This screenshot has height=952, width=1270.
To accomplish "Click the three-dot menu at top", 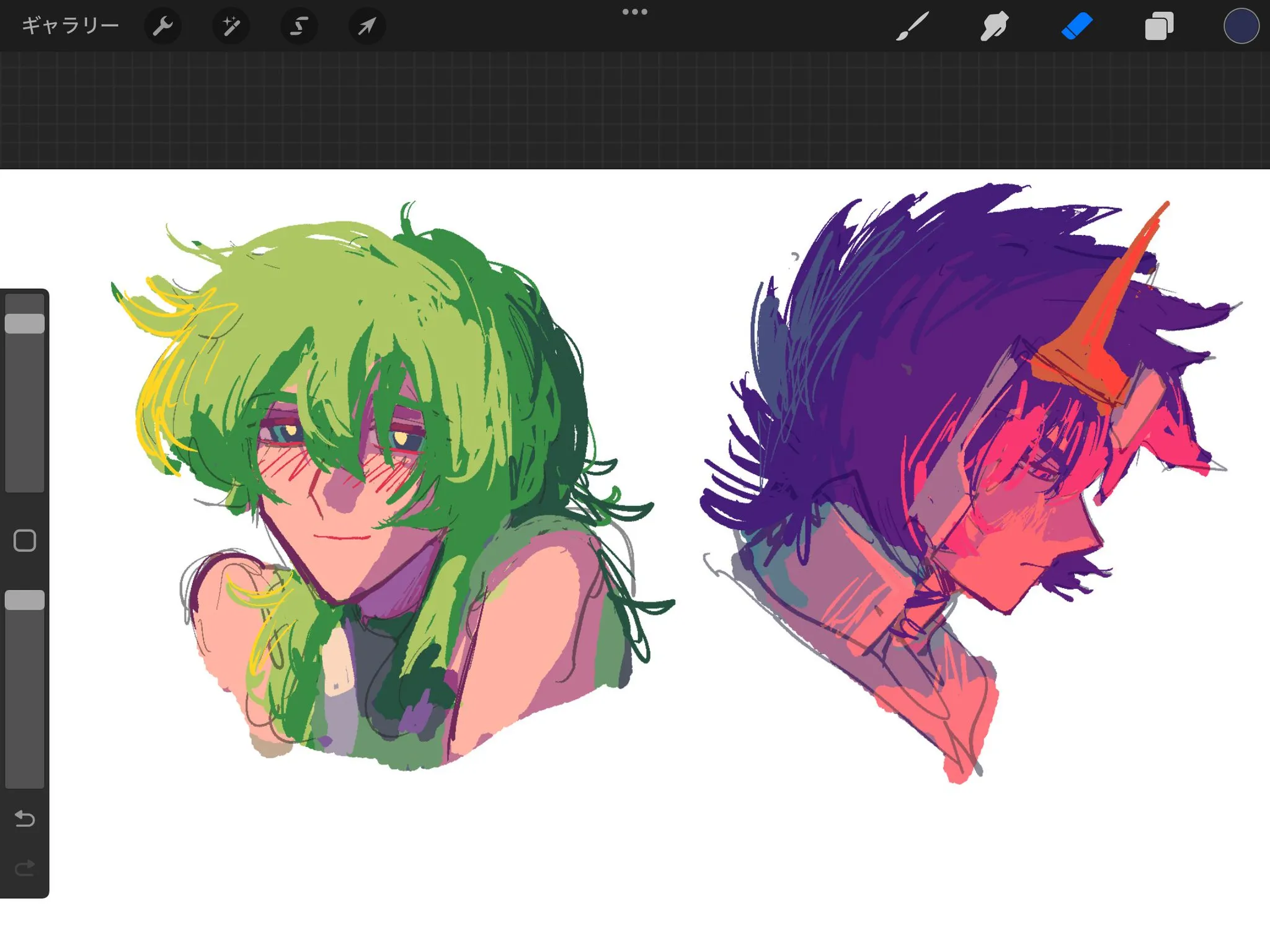I will [x=634, y=12].
